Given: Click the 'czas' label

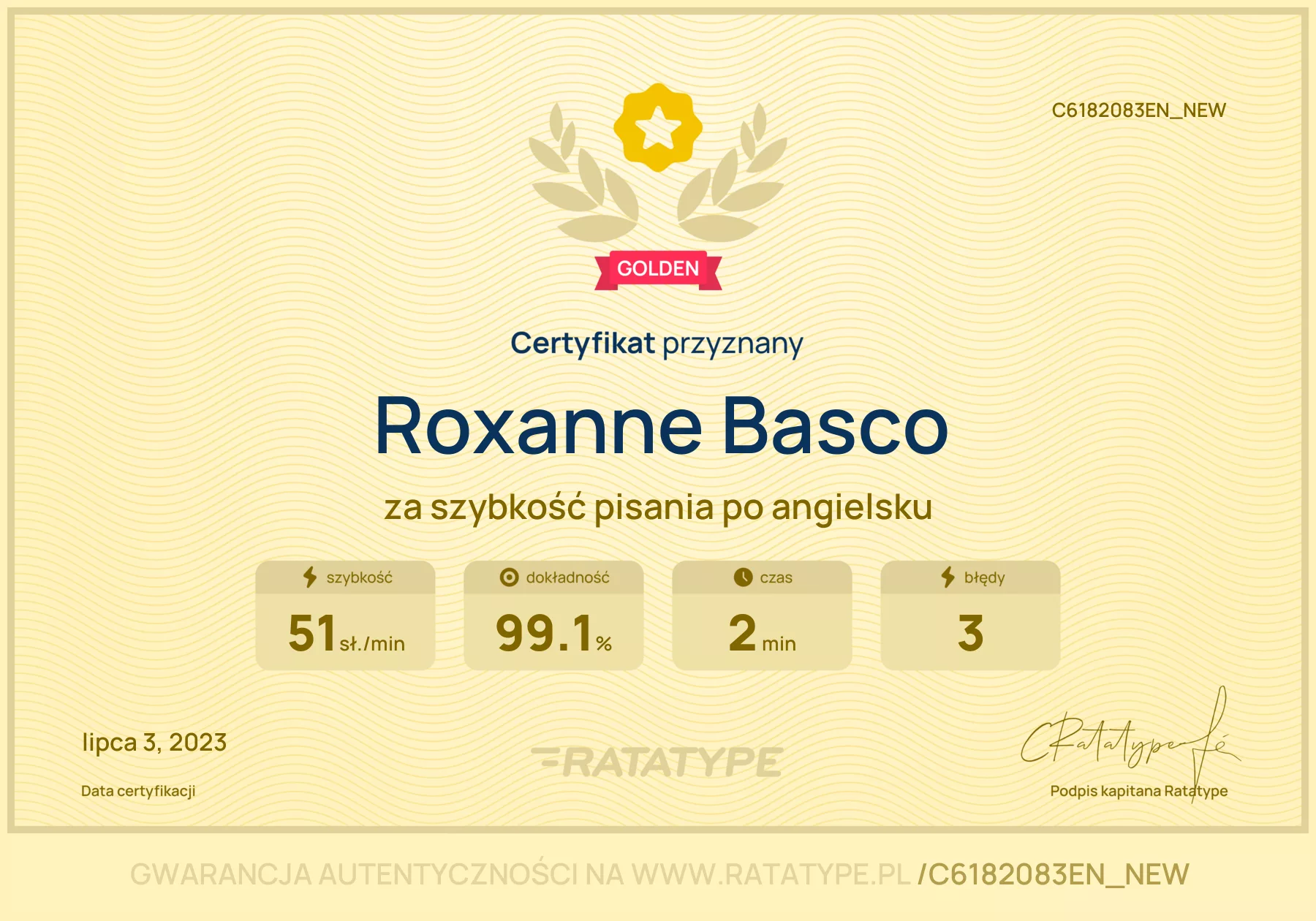Looking at the screenshot, I should (x=776, y=577).
